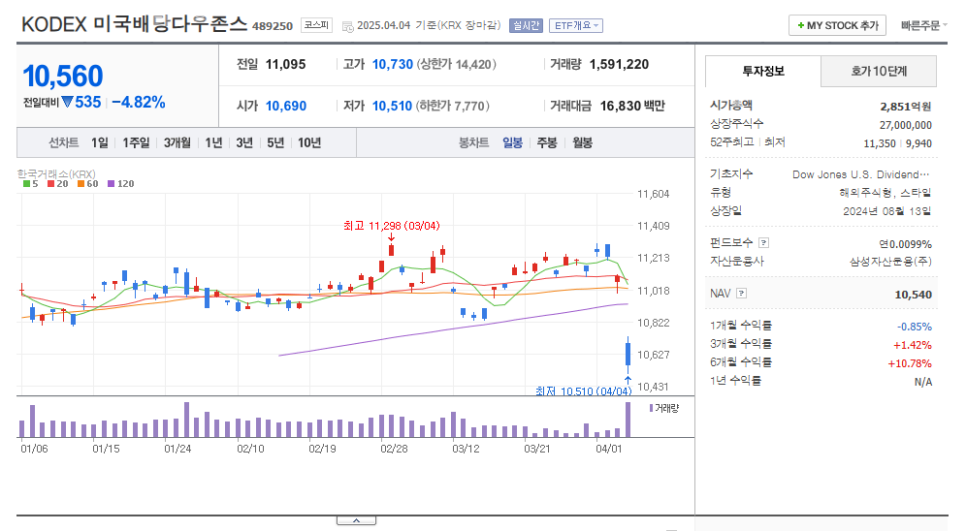Select the 3년 line chart period
This screenshot has width=966, height=531.
pos(244,143)
